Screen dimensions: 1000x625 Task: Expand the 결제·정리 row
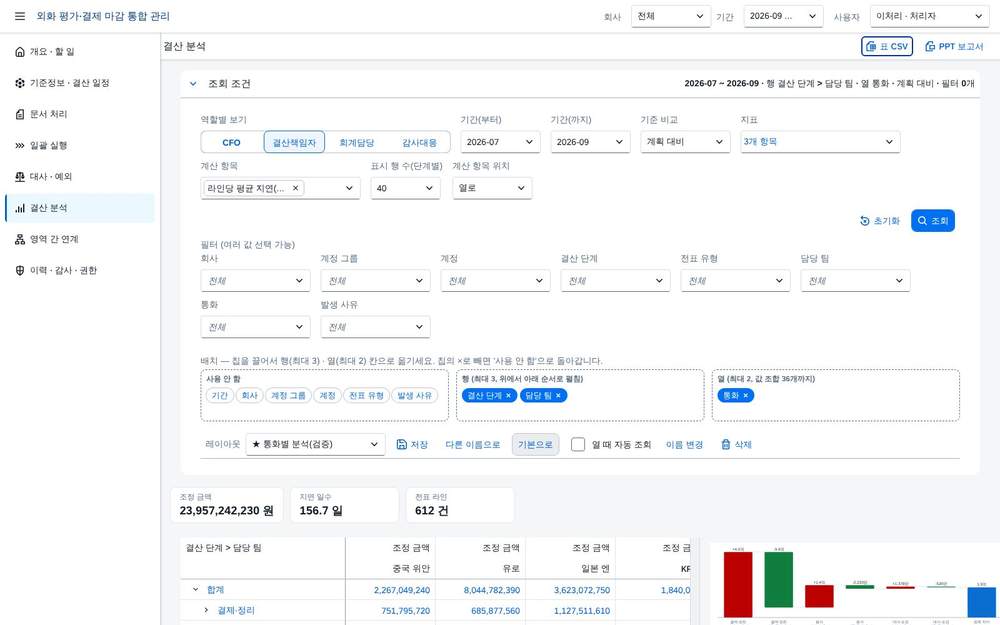[206, 610]
